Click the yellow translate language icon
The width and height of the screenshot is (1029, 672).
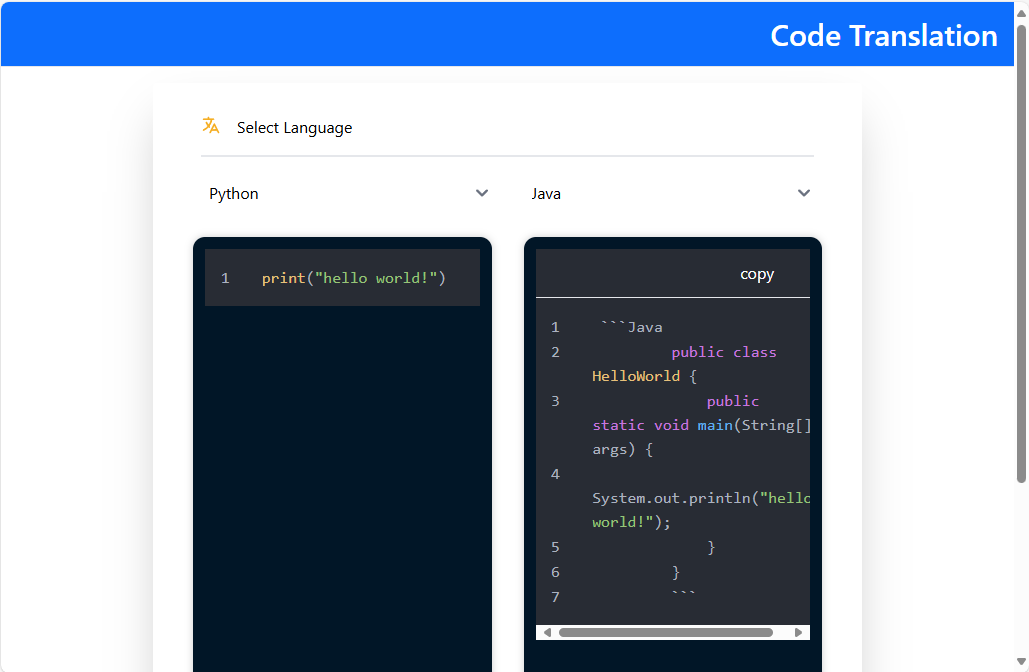click(211, 125)
